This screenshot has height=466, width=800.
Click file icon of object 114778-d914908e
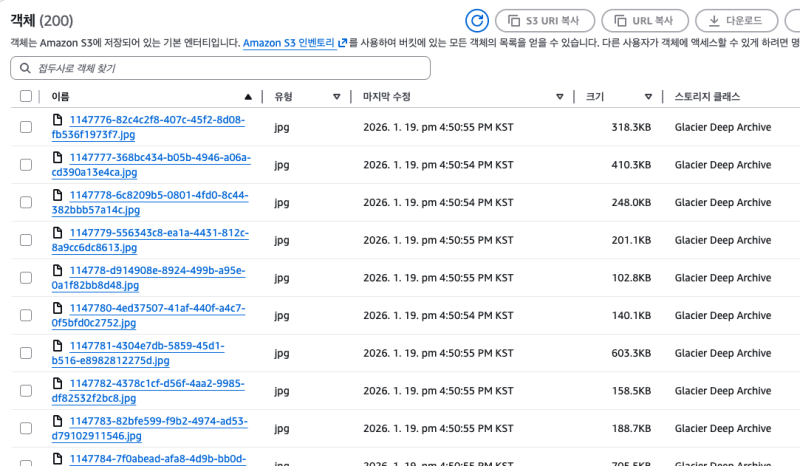pyautogui.click(x=58, y=270)
